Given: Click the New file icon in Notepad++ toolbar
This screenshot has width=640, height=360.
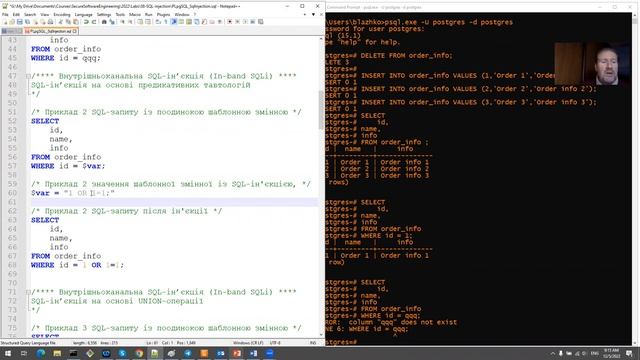Looking at the screenshot, I should click(x=5, y=22).
